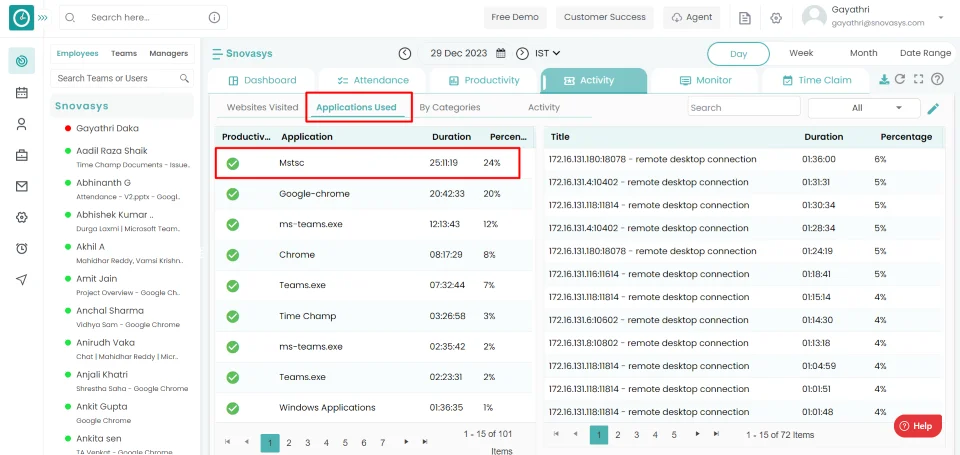Click the magnifier in Teams search box

[x=184, y=78]
